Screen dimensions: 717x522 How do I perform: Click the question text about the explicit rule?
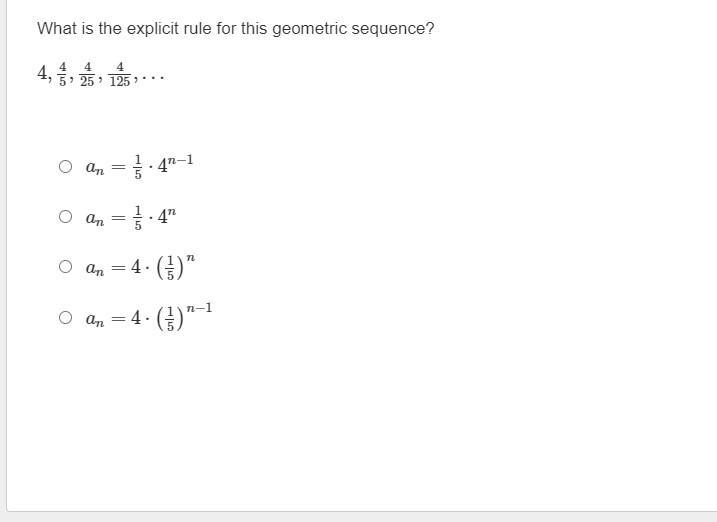coord(236,28)
